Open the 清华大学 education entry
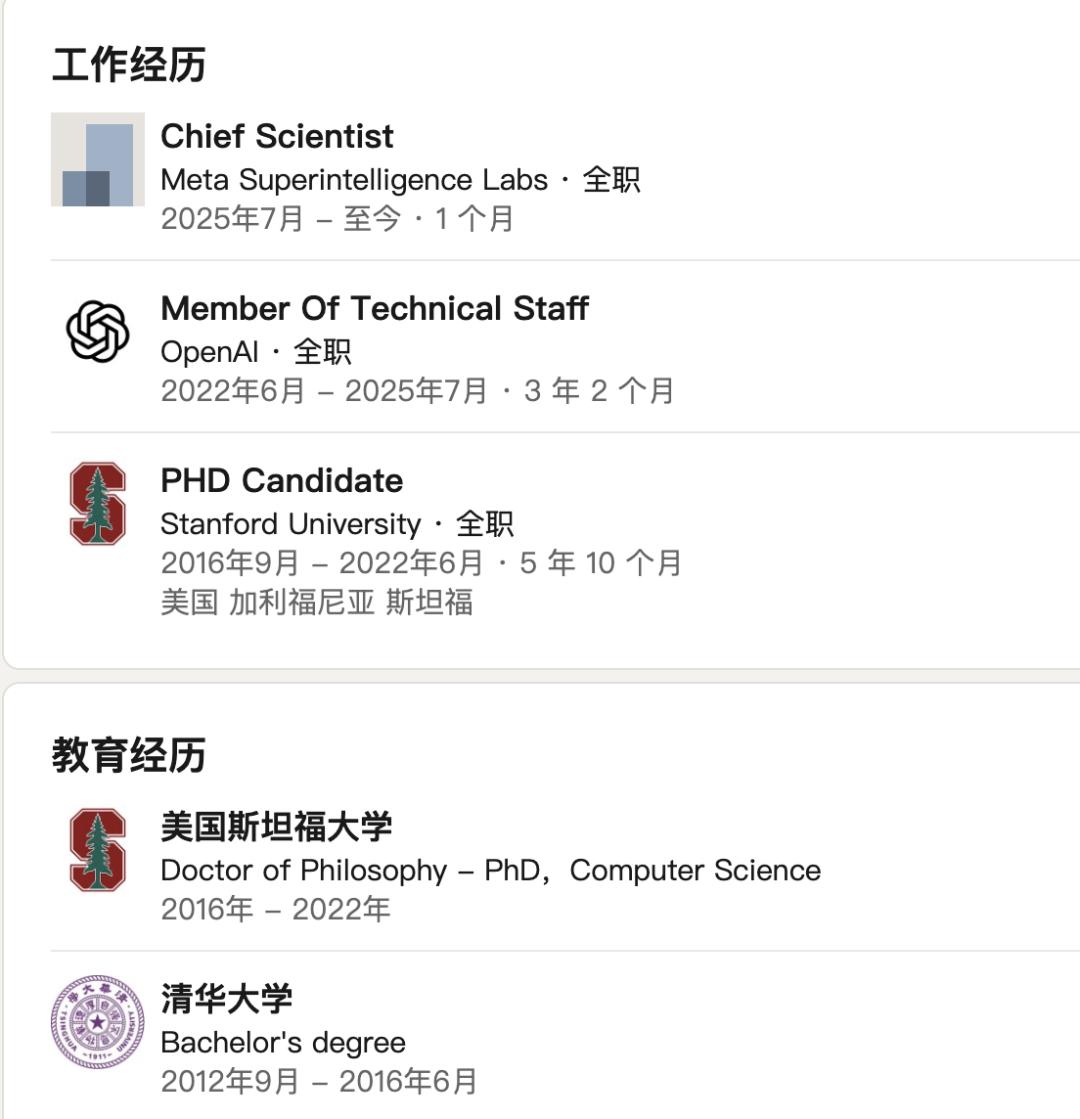The width and height of the screenshot is (1080, 1119). point(226,998)
